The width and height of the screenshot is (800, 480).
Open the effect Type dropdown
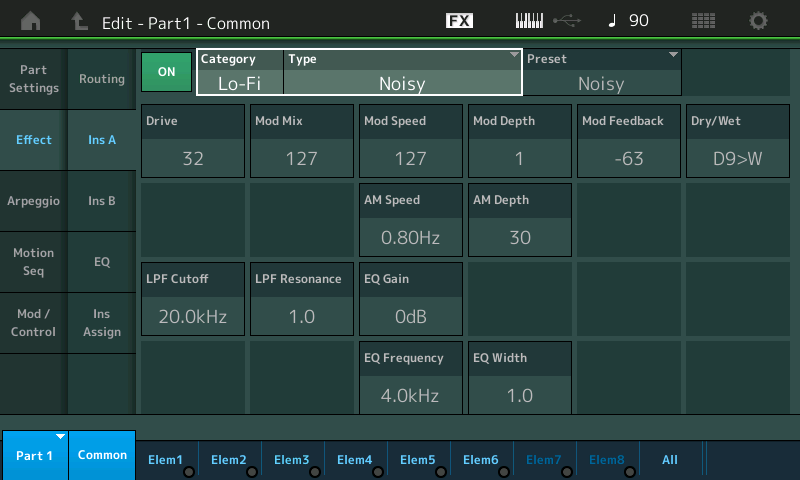[402, 73]
